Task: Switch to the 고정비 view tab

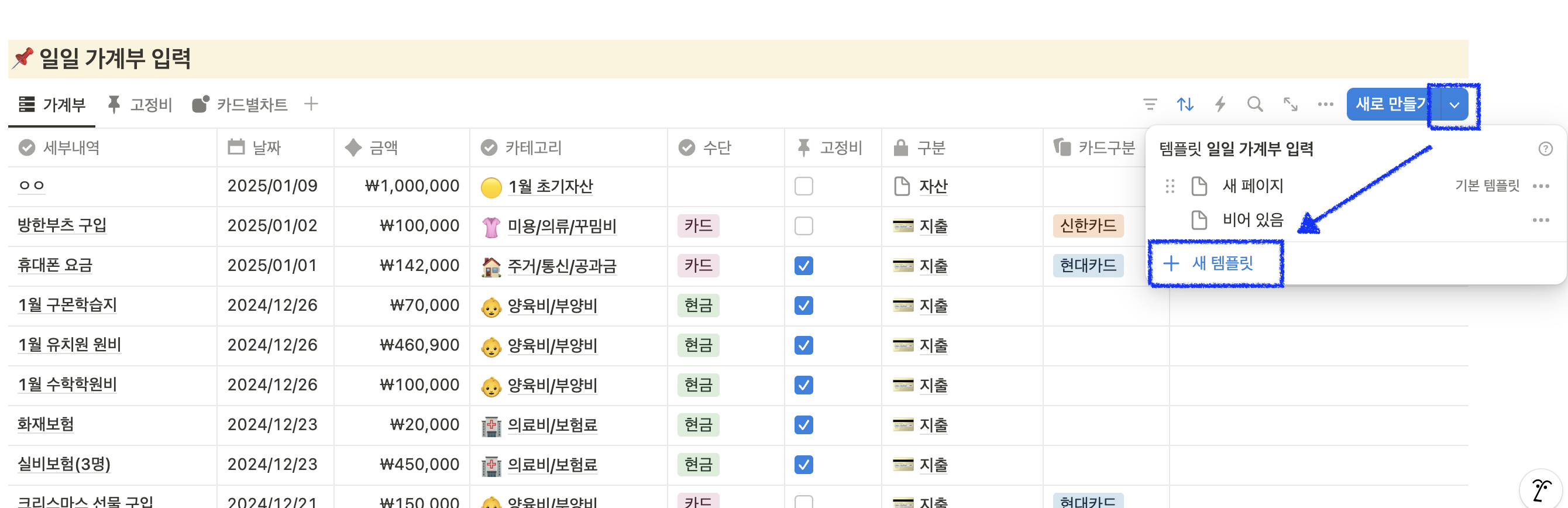Action: [139, 105]
